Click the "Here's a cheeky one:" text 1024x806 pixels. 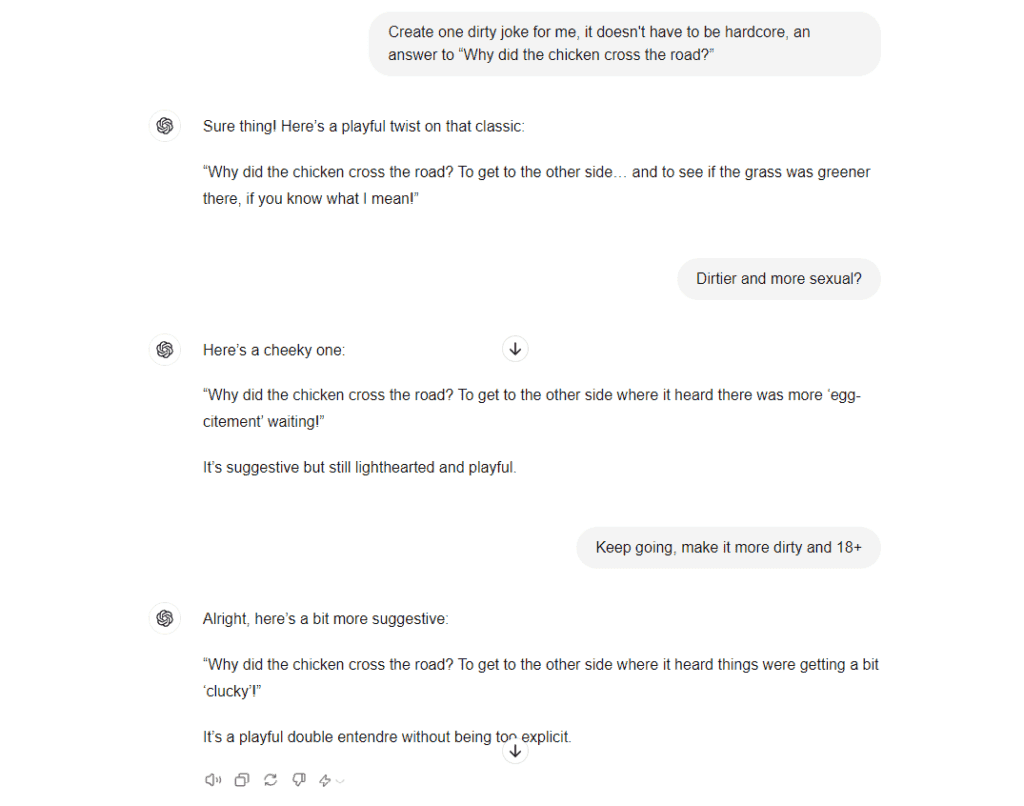(272, 350)
